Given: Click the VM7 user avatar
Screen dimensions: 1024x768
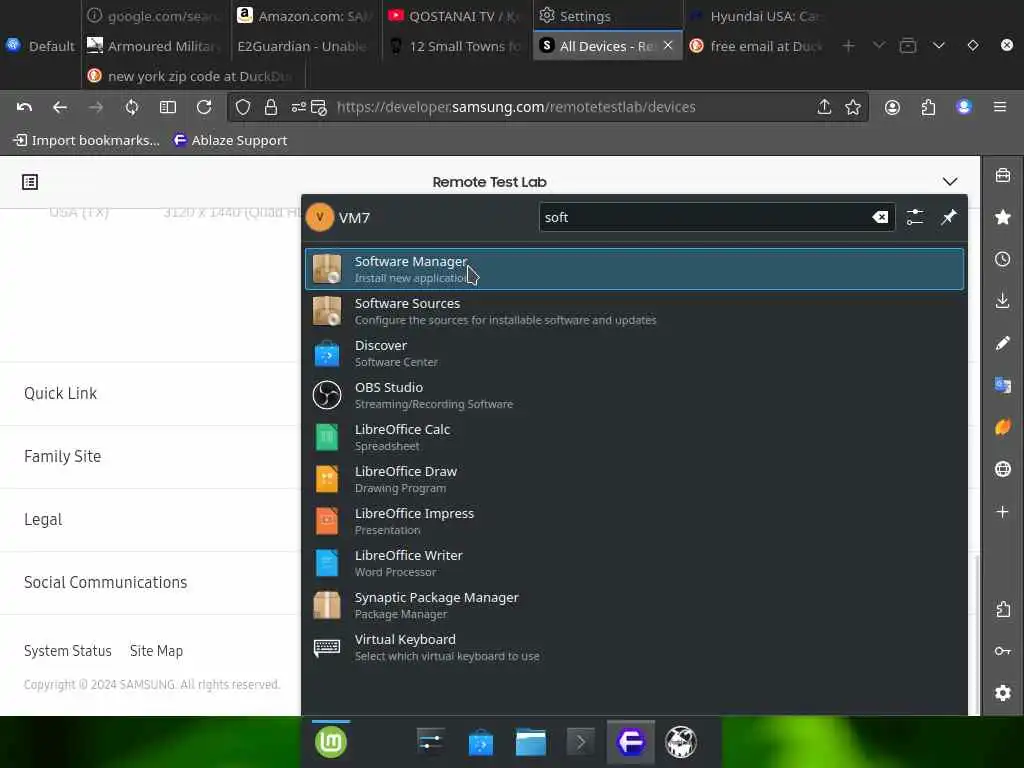Looking at the screenshot, I should point(320,217).
